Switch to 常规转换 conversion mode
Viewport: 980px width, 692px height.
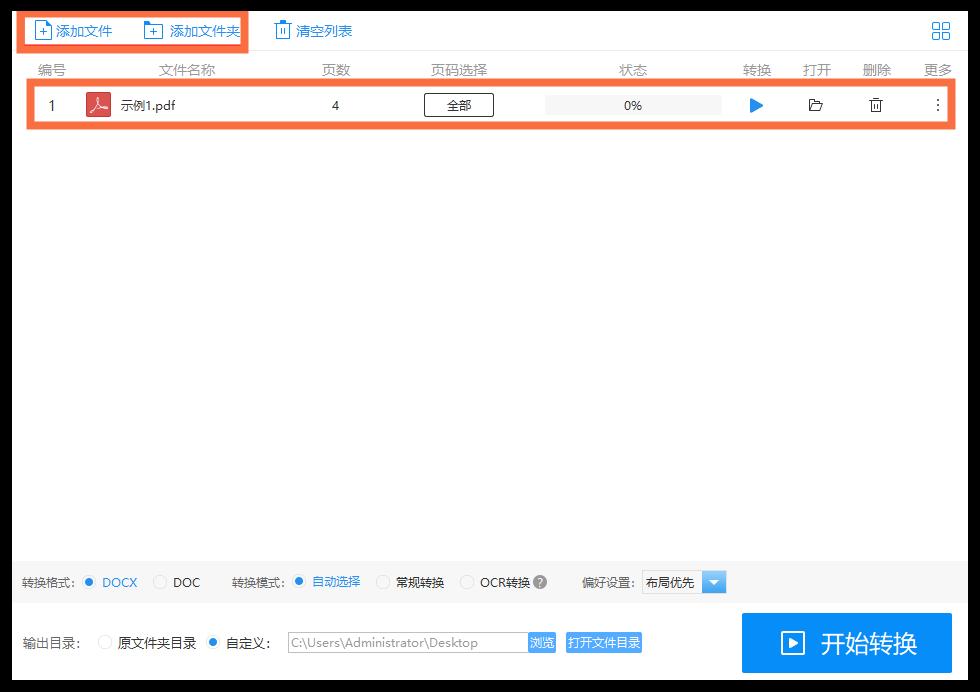coord(383,582)
